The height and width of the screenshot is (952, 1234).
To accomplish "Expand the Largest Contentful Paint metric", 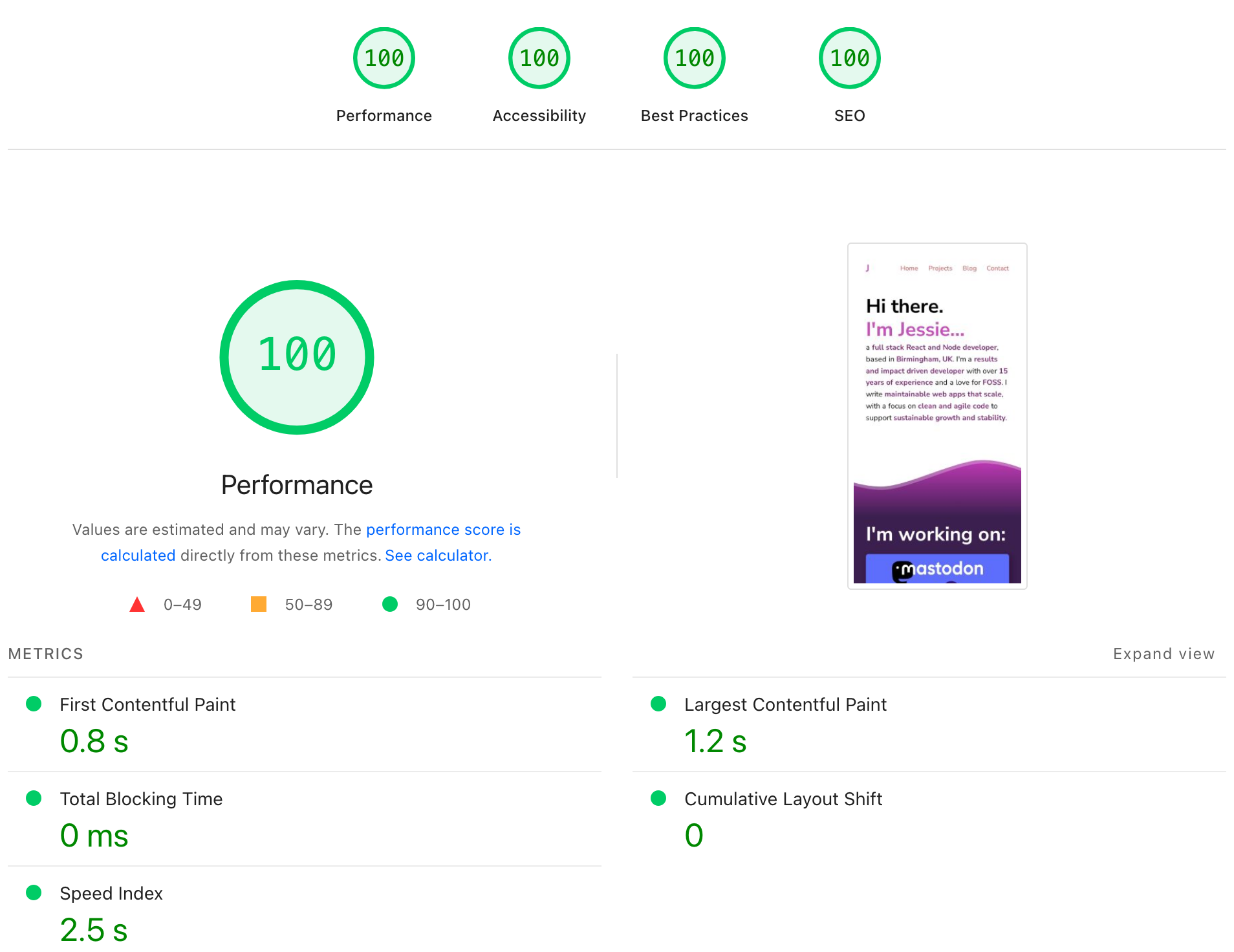I will tap(785, 704).
